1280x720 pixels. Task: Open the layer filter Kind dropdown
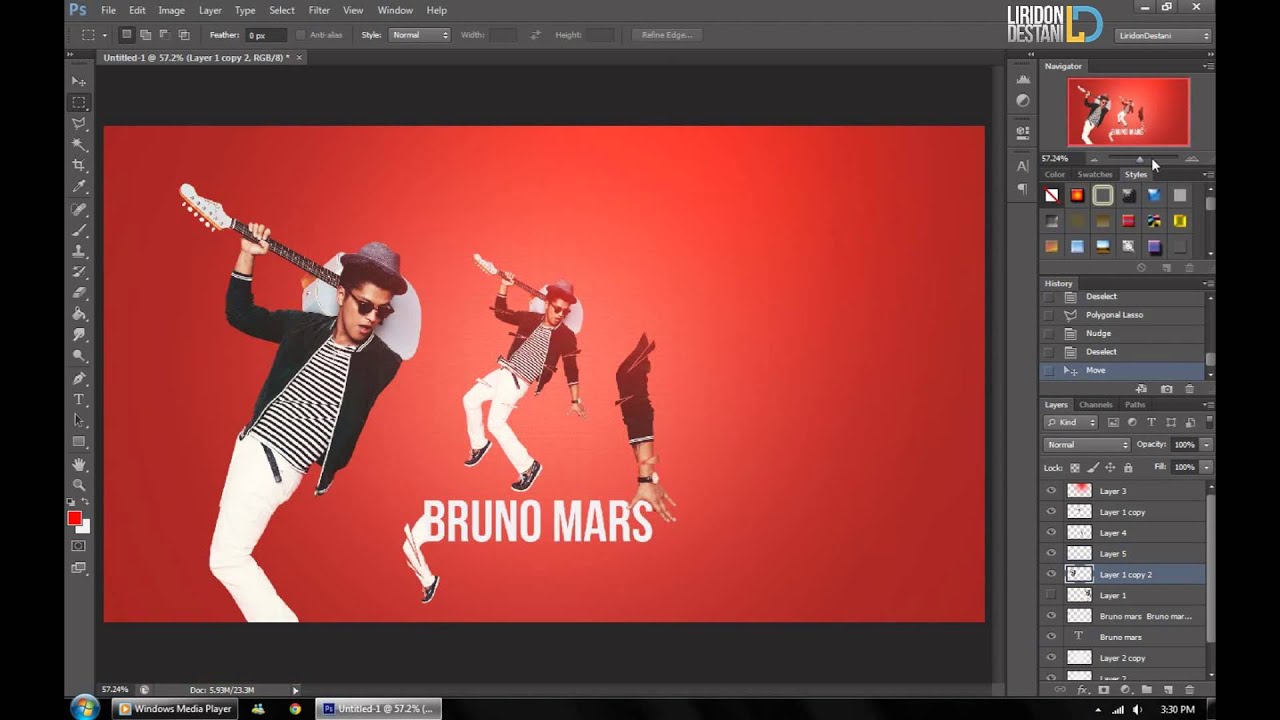[1071, 423]
